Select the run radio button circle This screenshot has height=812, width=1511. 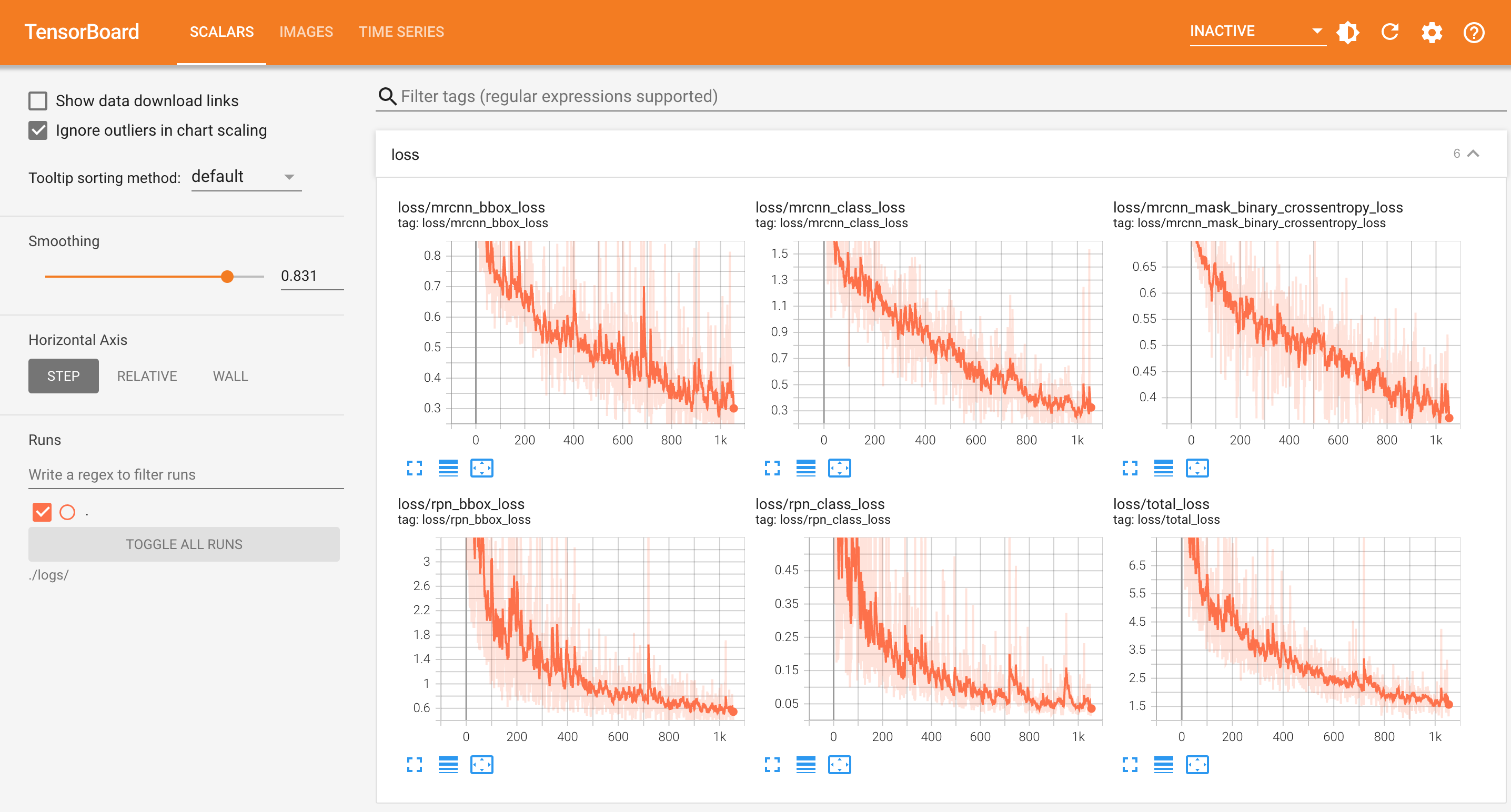(67, 512)
